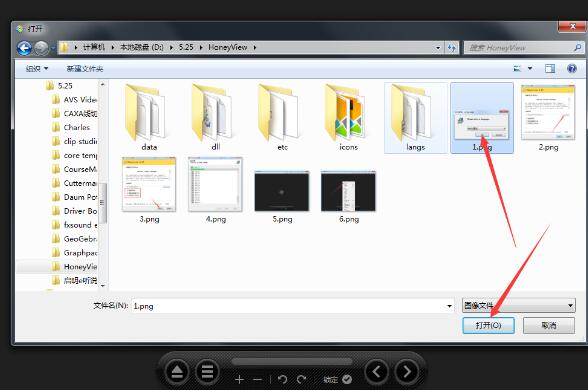
Task: Select the 1.png thumbnail
Action: pyautogui.click(x=482, y=118)
